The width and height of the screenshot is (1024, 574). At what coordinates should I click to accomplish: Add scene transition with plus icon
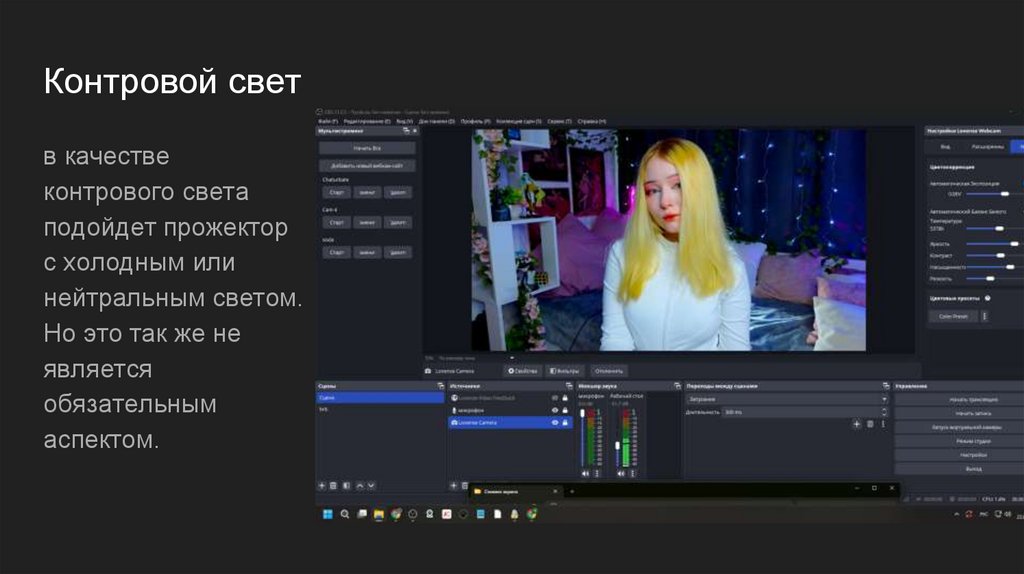[x=856, y=424]
